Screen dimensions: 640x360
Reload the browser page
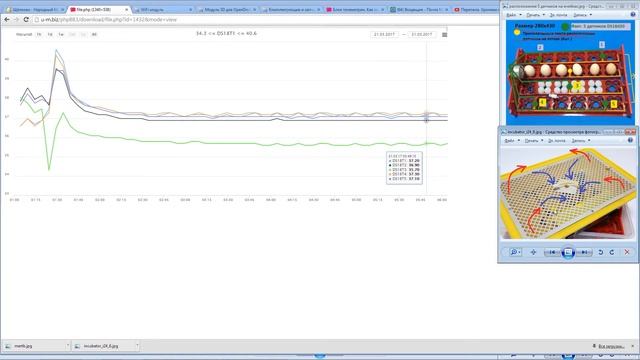click(26, 19)
